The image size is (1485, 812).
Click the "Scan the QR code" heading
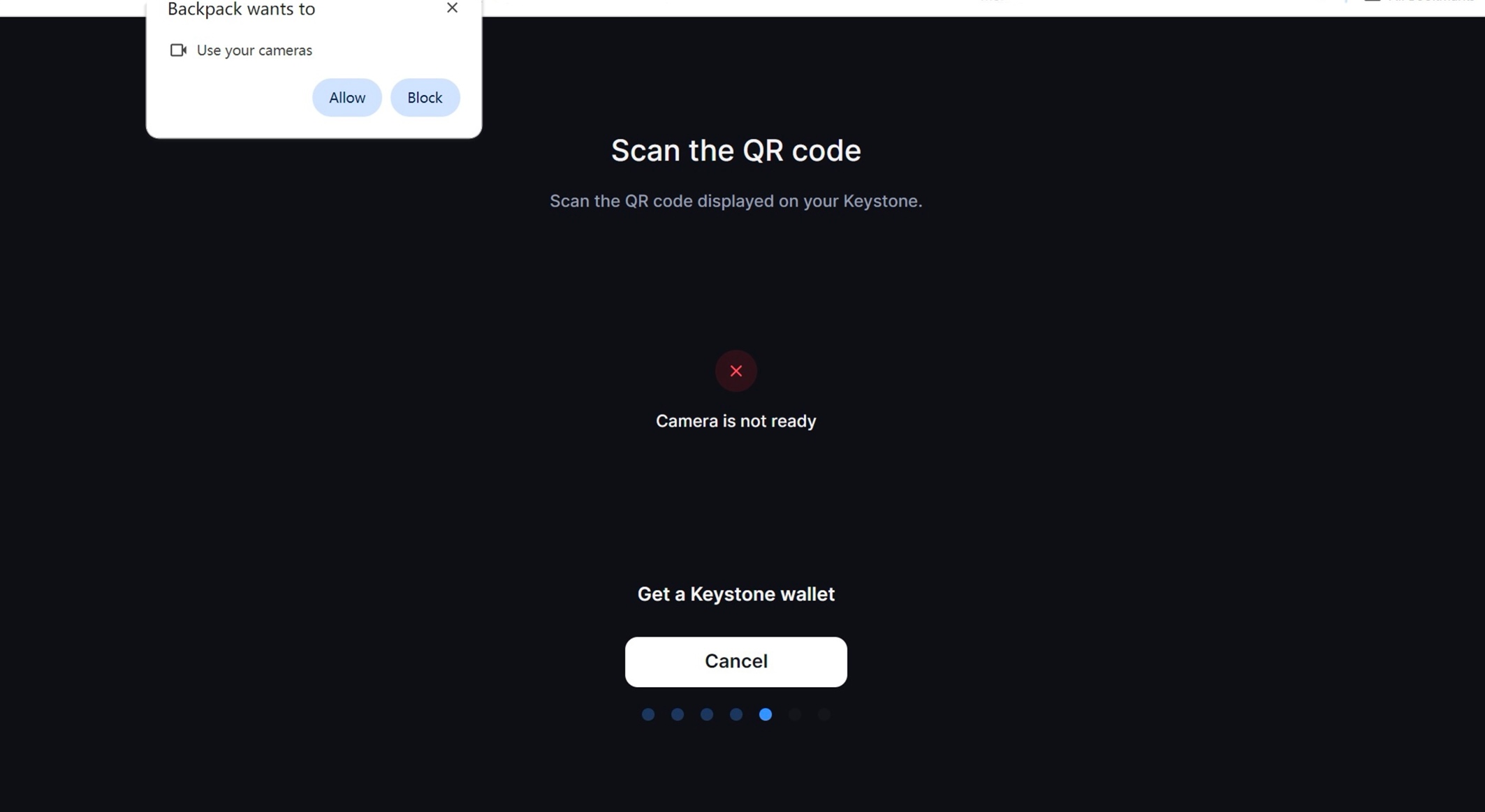click(x=736, y=151)
